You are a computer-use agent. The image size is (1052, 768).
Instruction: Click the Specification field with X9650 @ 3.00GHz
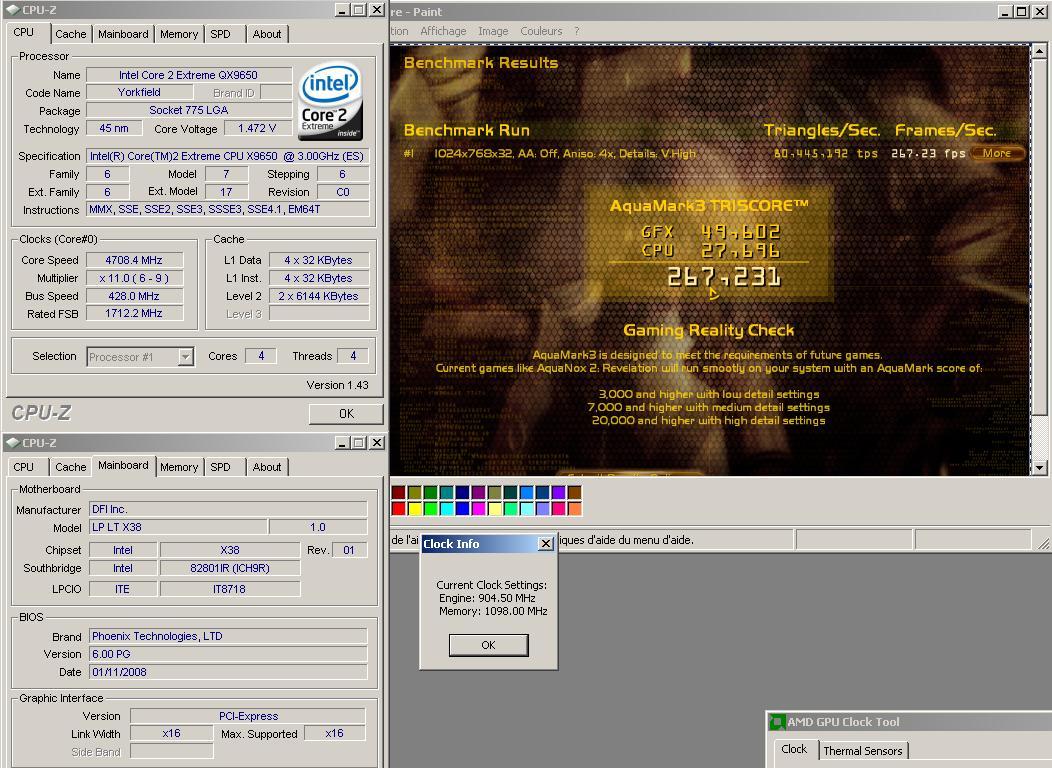click(x=227, y=156)
